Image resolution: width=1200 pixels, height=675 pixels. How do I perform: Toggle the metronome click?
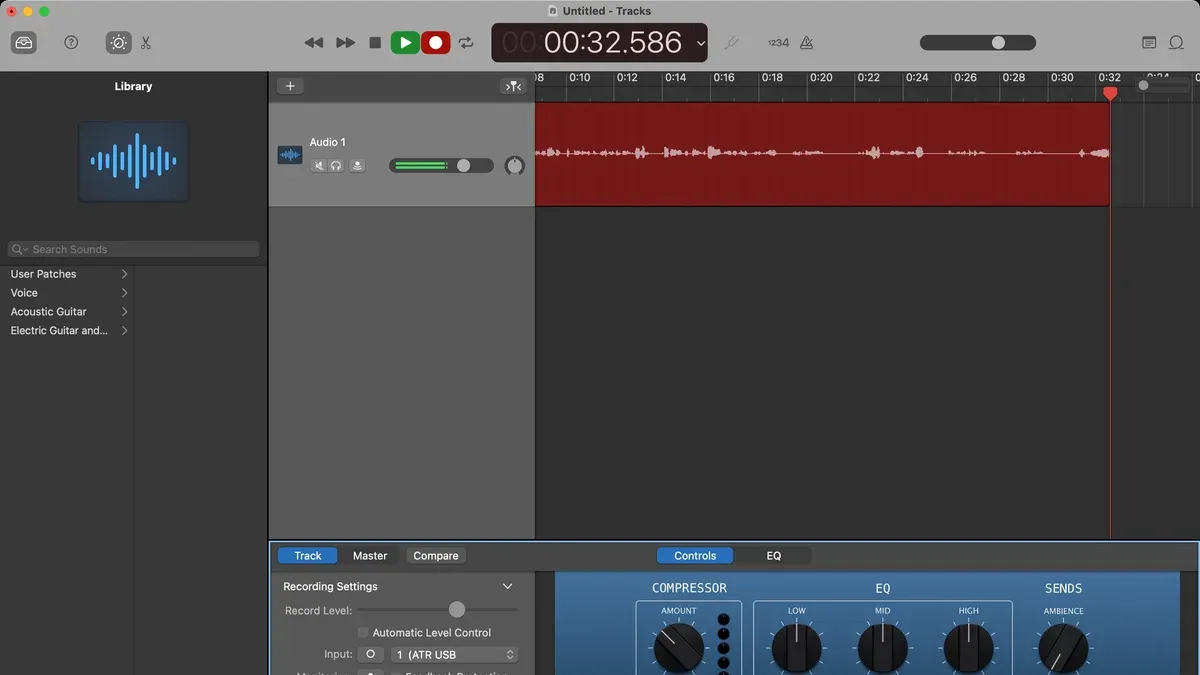pos(807,43)
